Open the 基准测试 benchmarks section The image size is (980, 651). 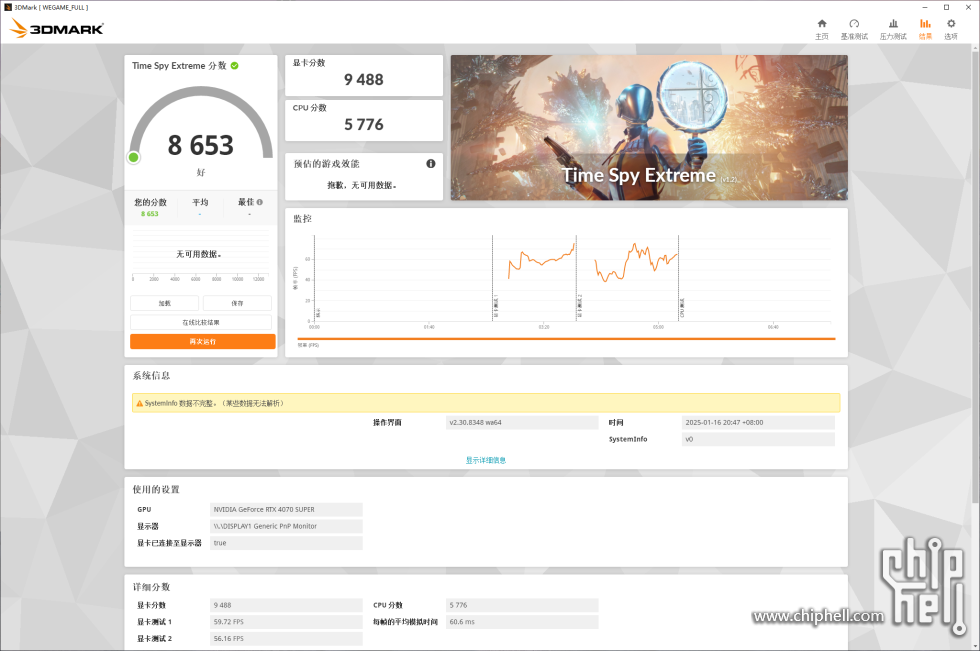coord(854,29)
